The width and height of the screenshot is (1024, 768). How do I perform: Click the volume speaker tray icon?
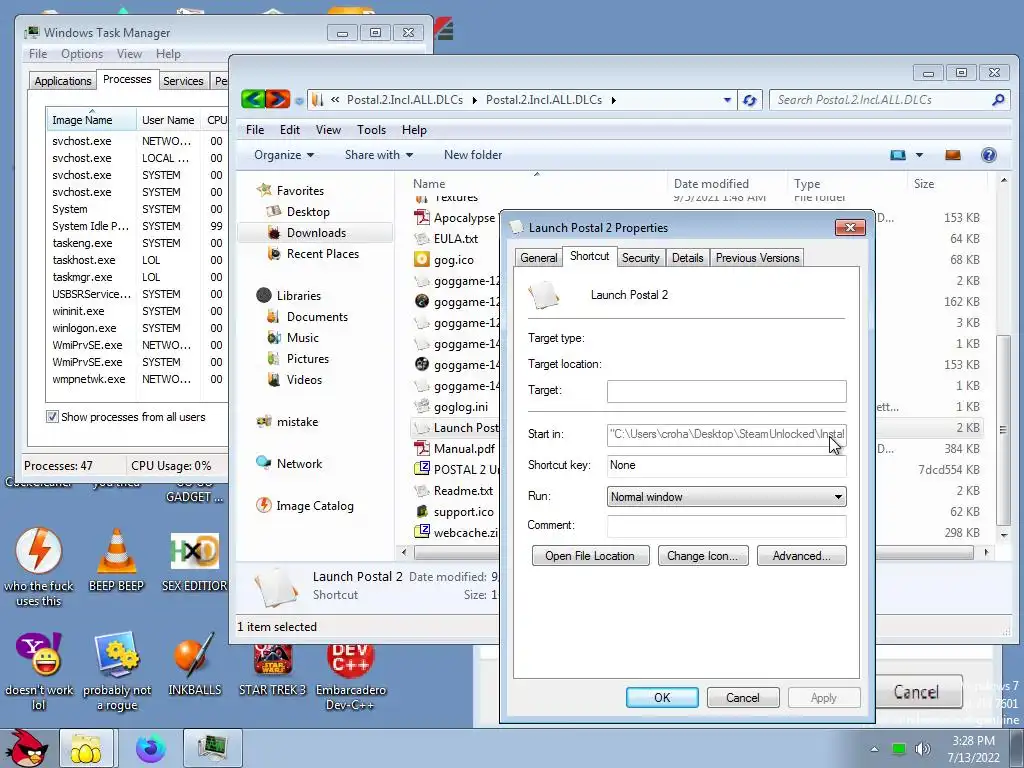coord(922,748)
